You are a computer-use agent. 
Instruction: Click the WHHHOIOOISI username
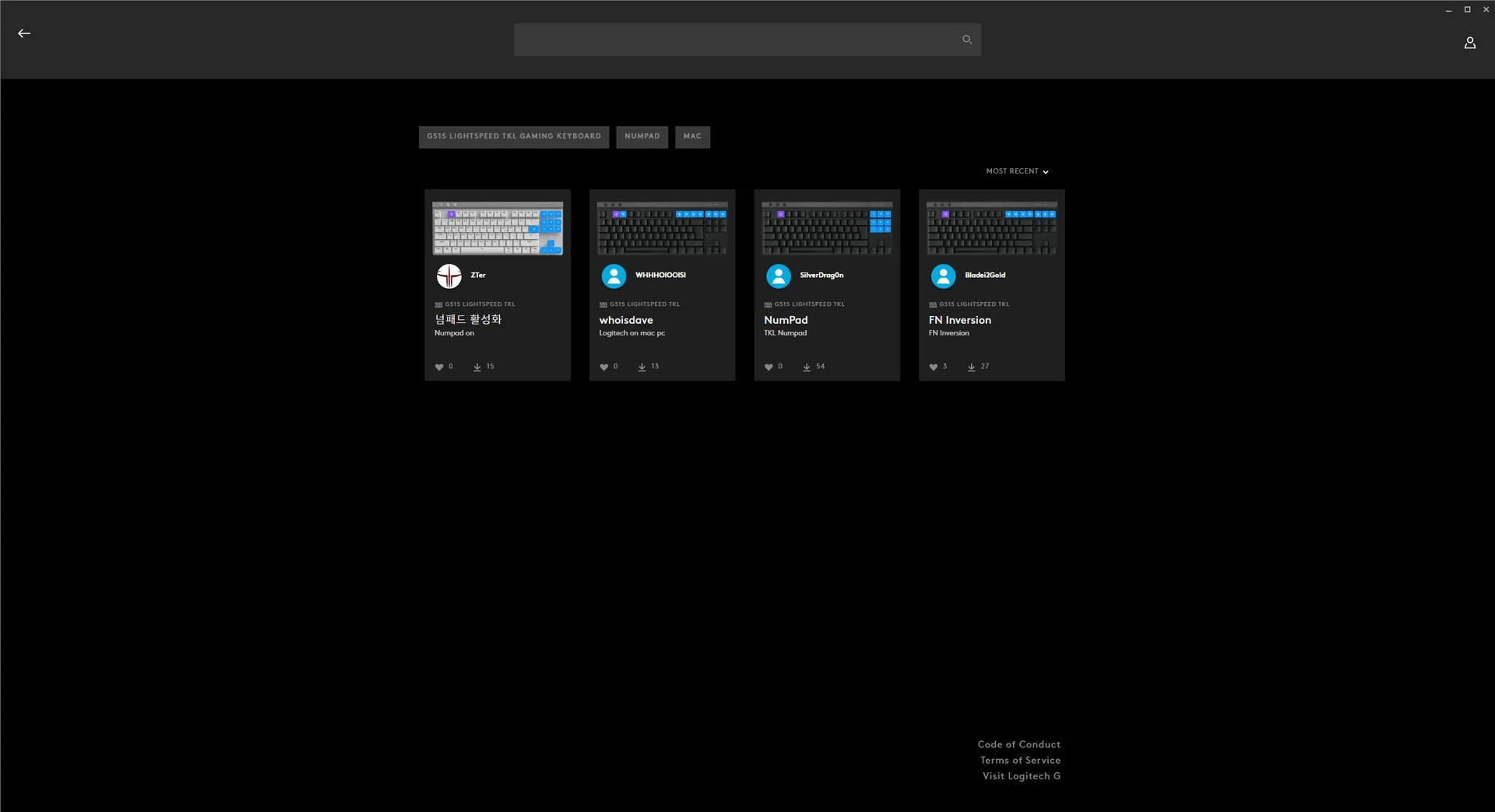(x=660, y=275)
